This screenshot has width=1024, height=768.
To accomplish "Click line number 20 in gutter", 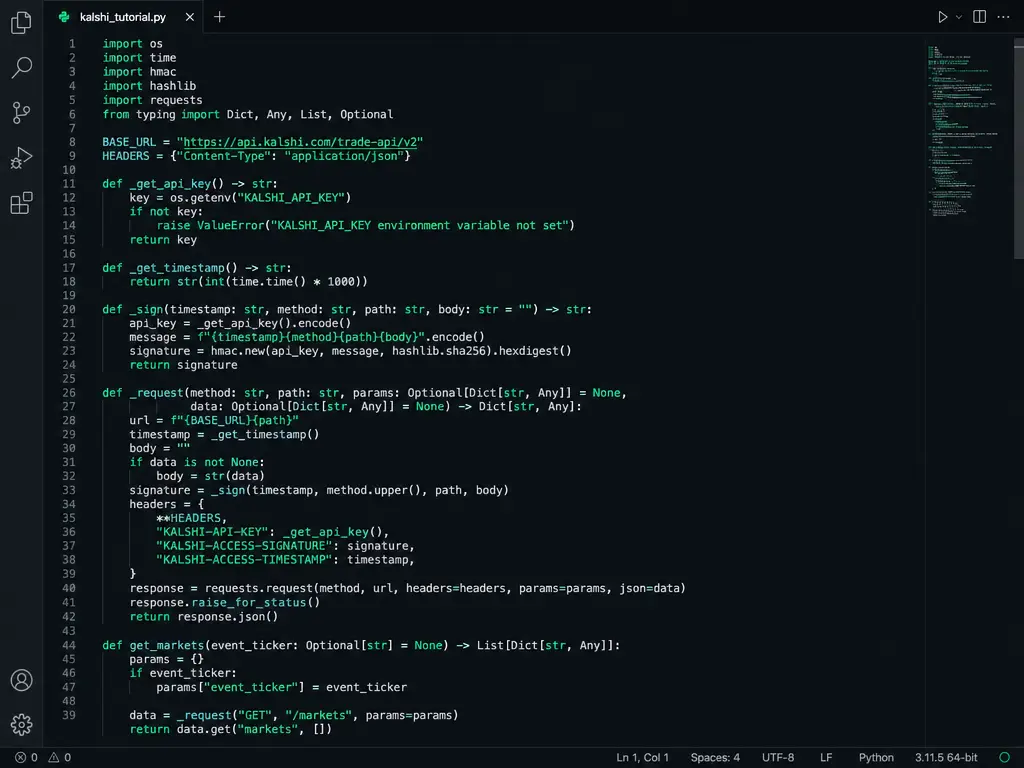I will coord(69,309).
